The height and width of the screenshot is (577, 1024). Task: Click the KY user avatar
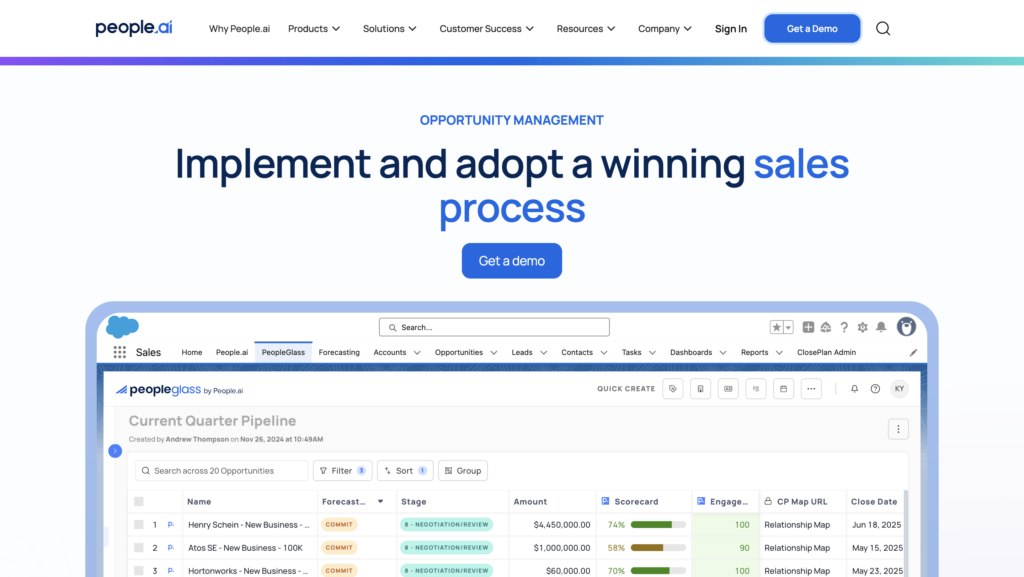click(x=899, y=389)
